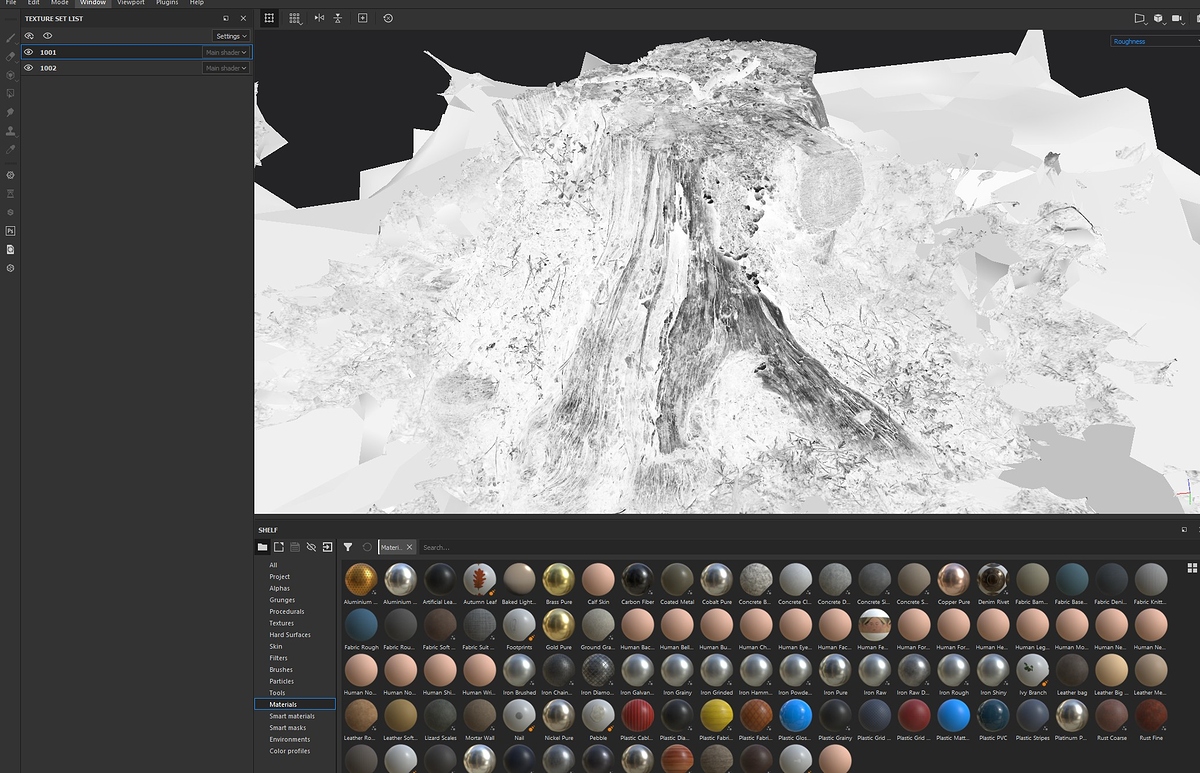Open the Plugins menu

point(167,3)
